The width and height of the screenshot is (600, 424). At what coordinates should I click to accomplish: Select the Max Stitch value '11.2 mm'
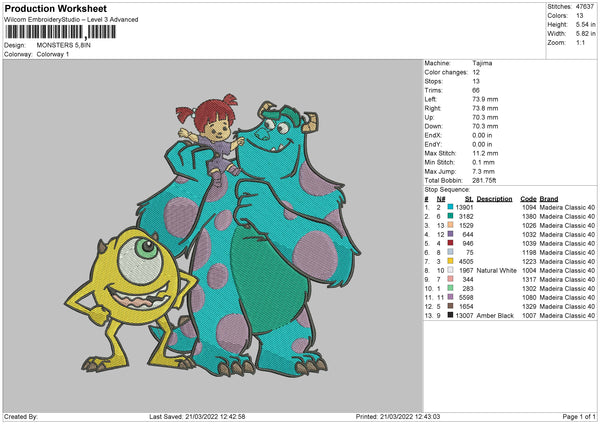point(485,153)
